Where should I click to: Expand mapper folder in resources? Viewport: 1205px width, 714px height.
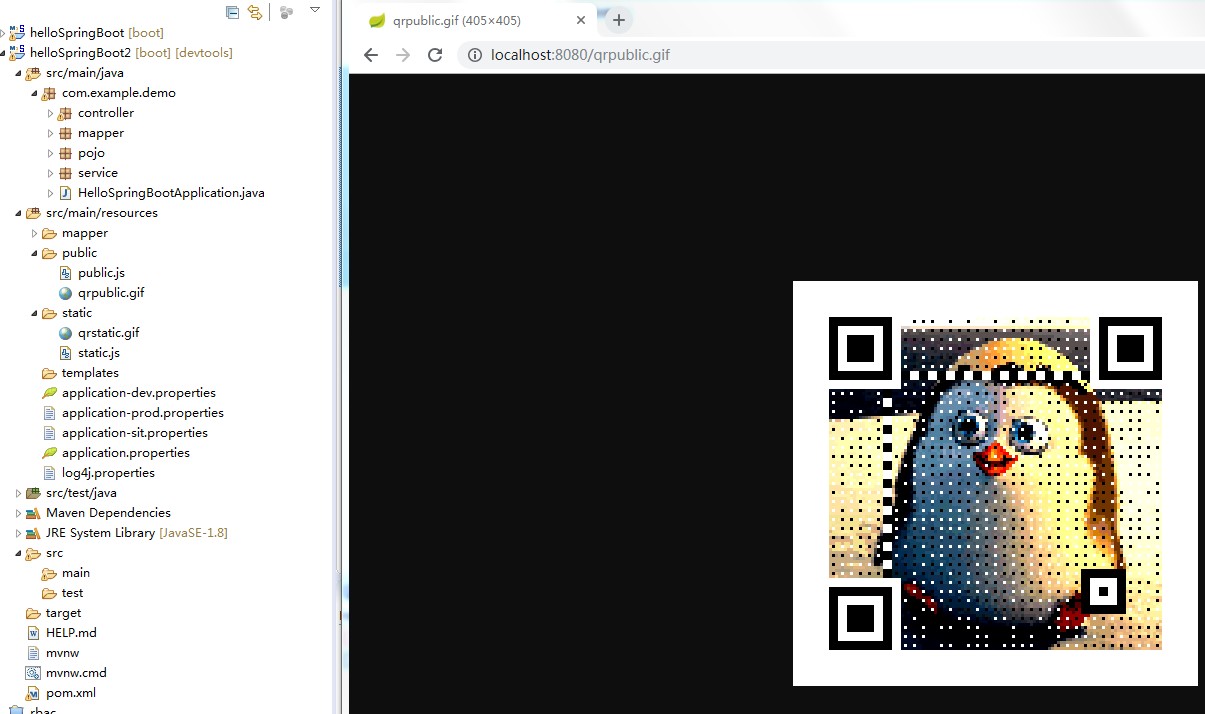tap(34, 233)
